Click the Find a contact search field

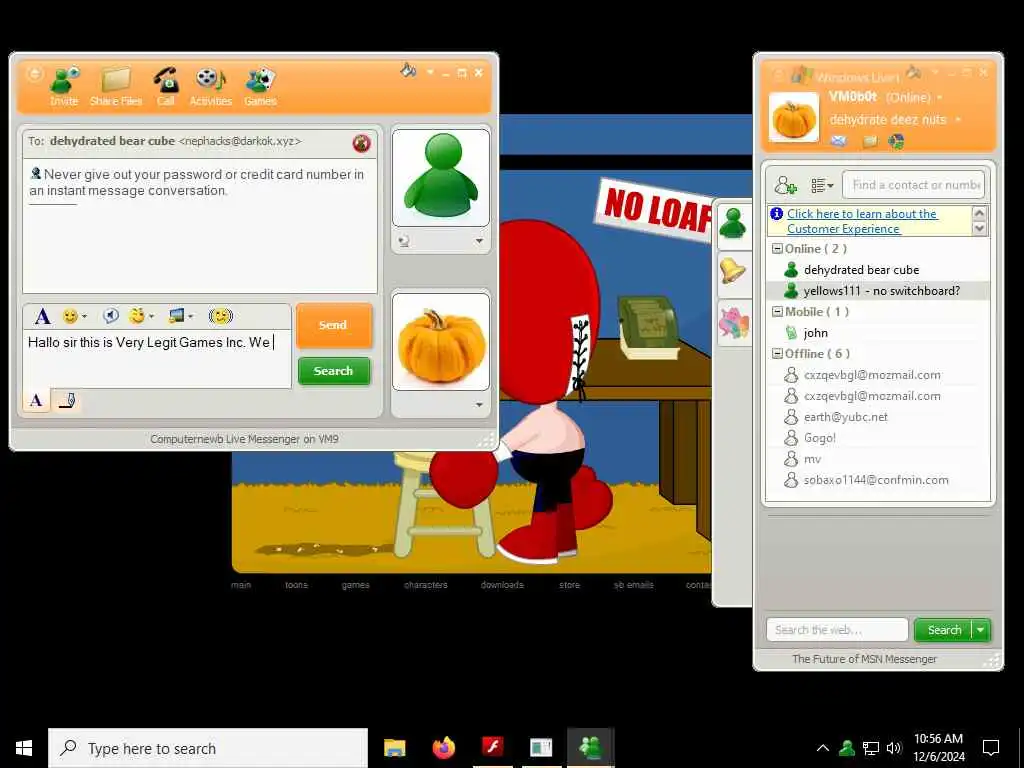point(914,185)
